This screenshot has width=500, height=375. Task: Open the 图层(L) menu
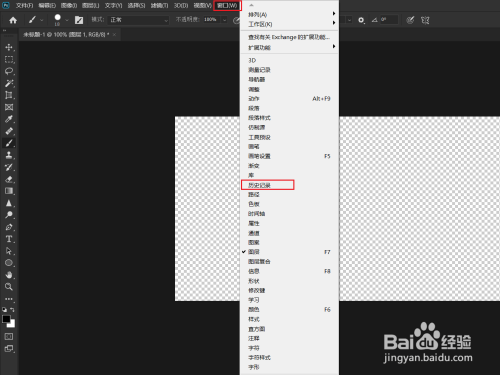pyautogui.click(x=91, y=5)
